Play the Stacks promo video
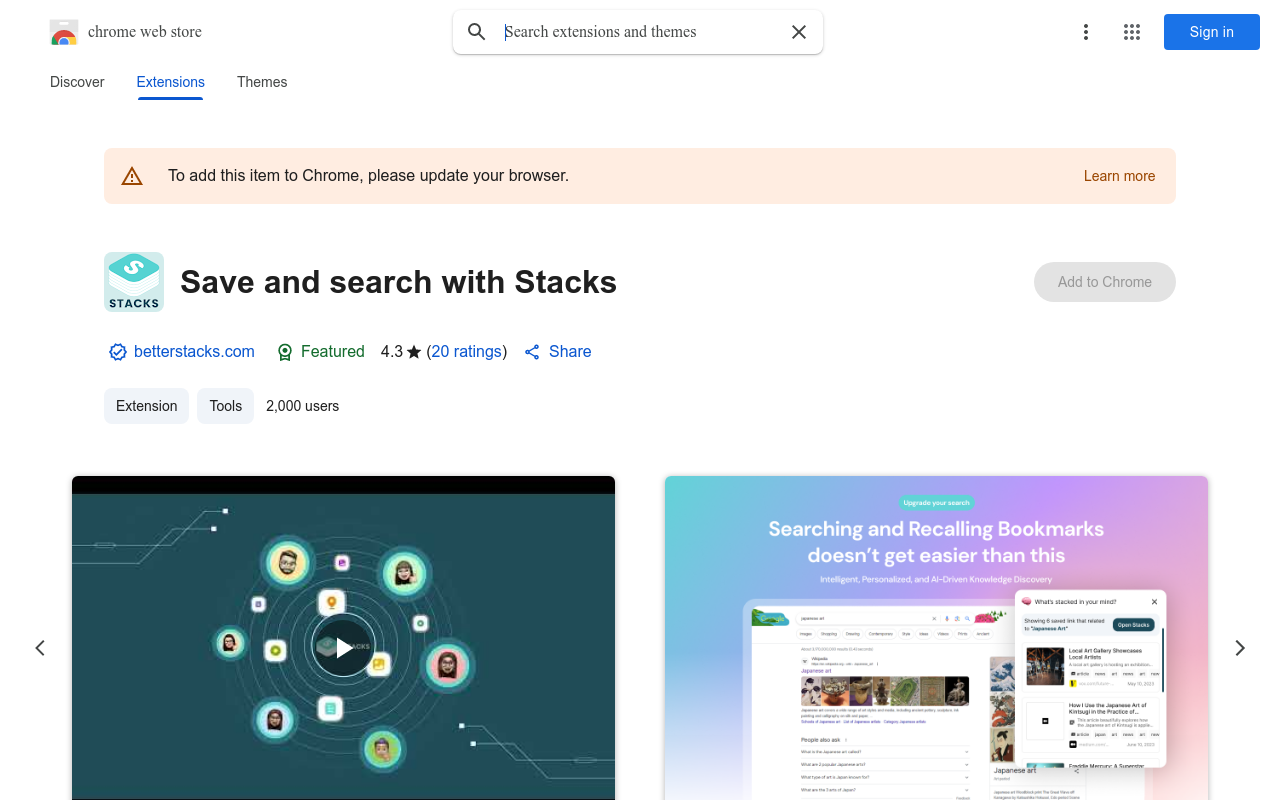1280x800 pixels. [x=343, y=648]
